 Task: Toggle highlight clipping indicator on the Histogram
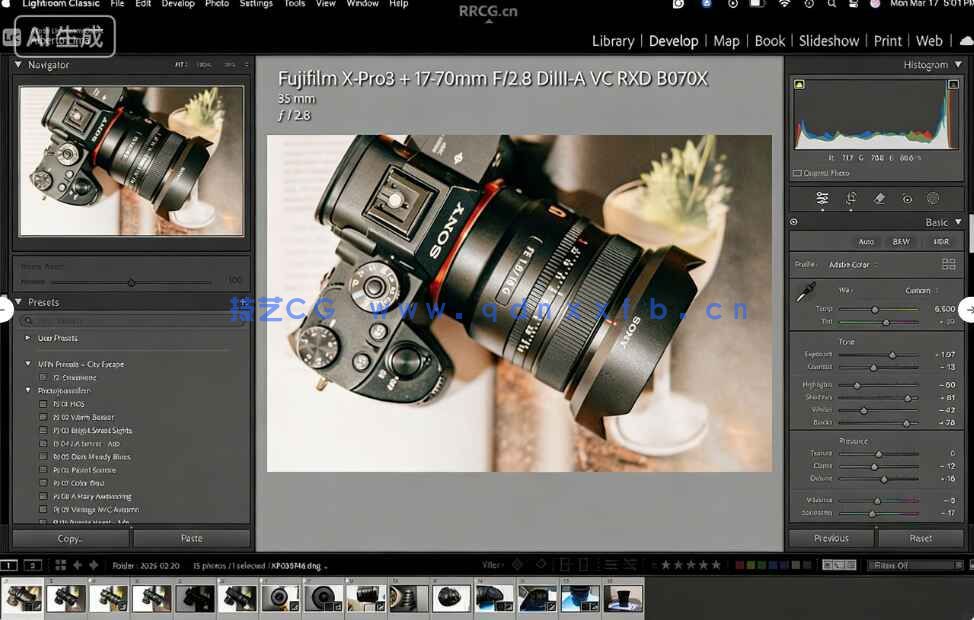[x=952, y=85]
